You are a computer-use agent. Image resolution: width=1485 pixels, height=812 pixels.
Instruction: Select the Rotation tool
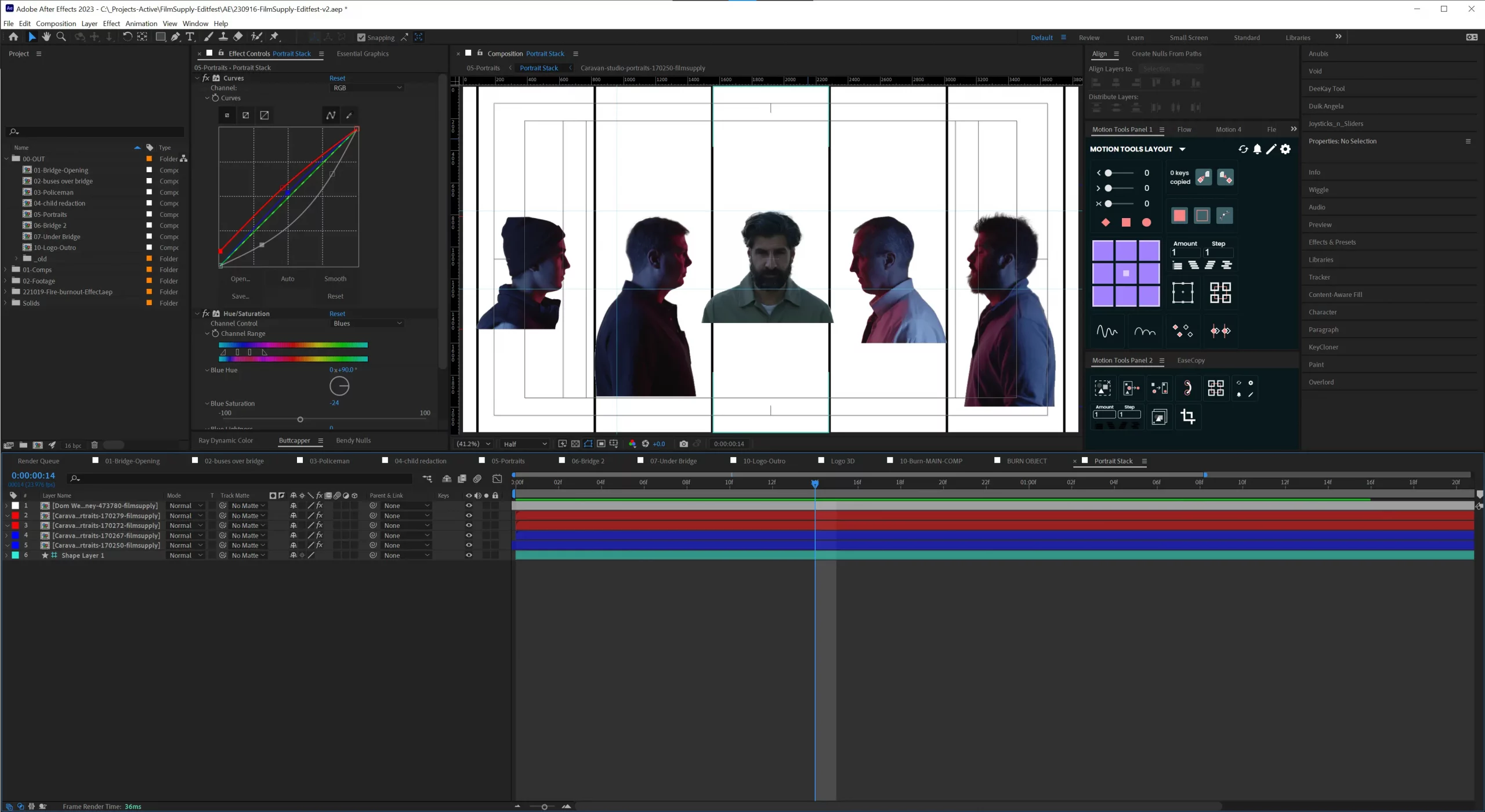(127, 37)
